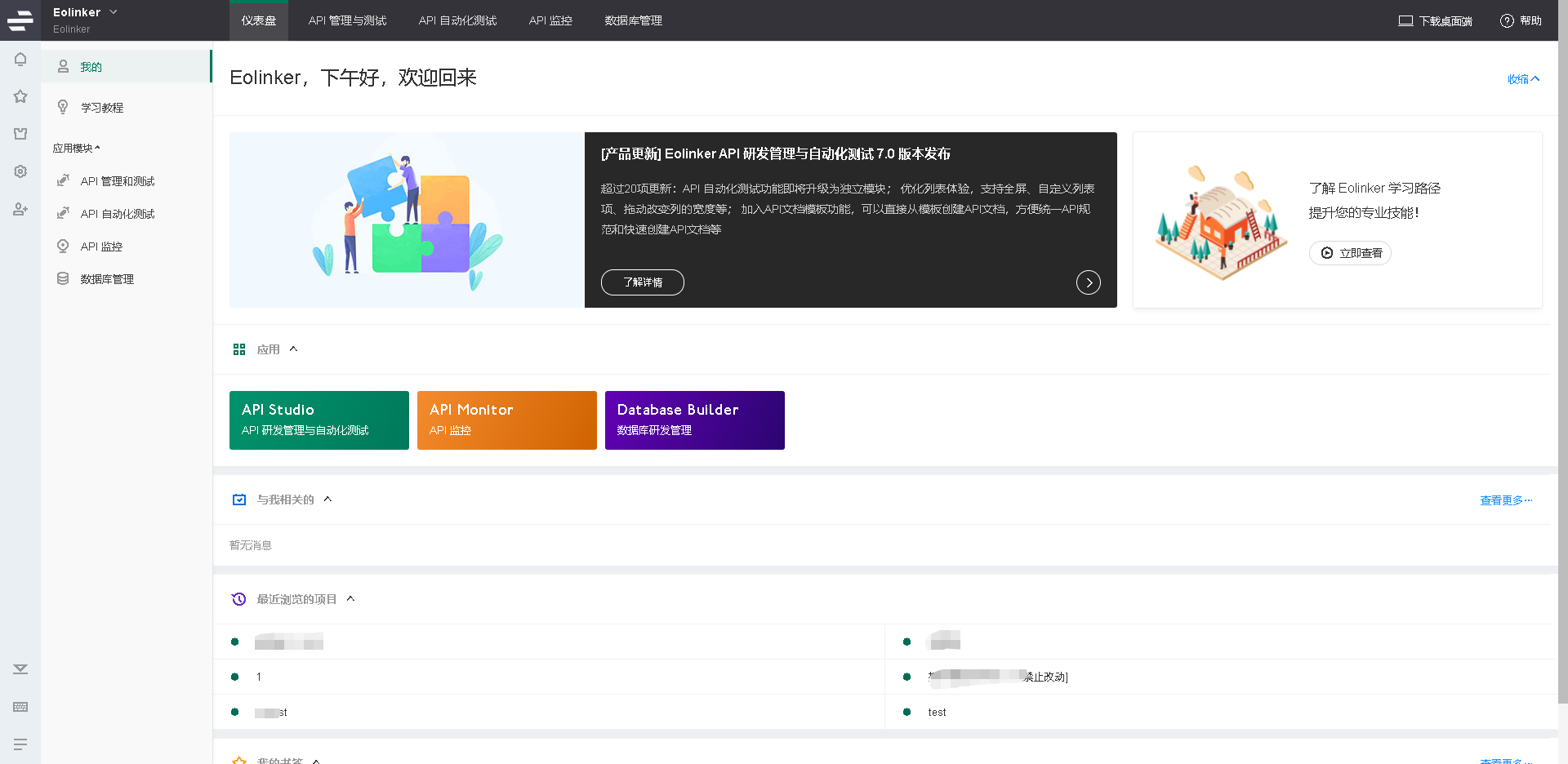Collapse the 应用 section chevron
The image size is (1568, 764).
tap(293, 349)
